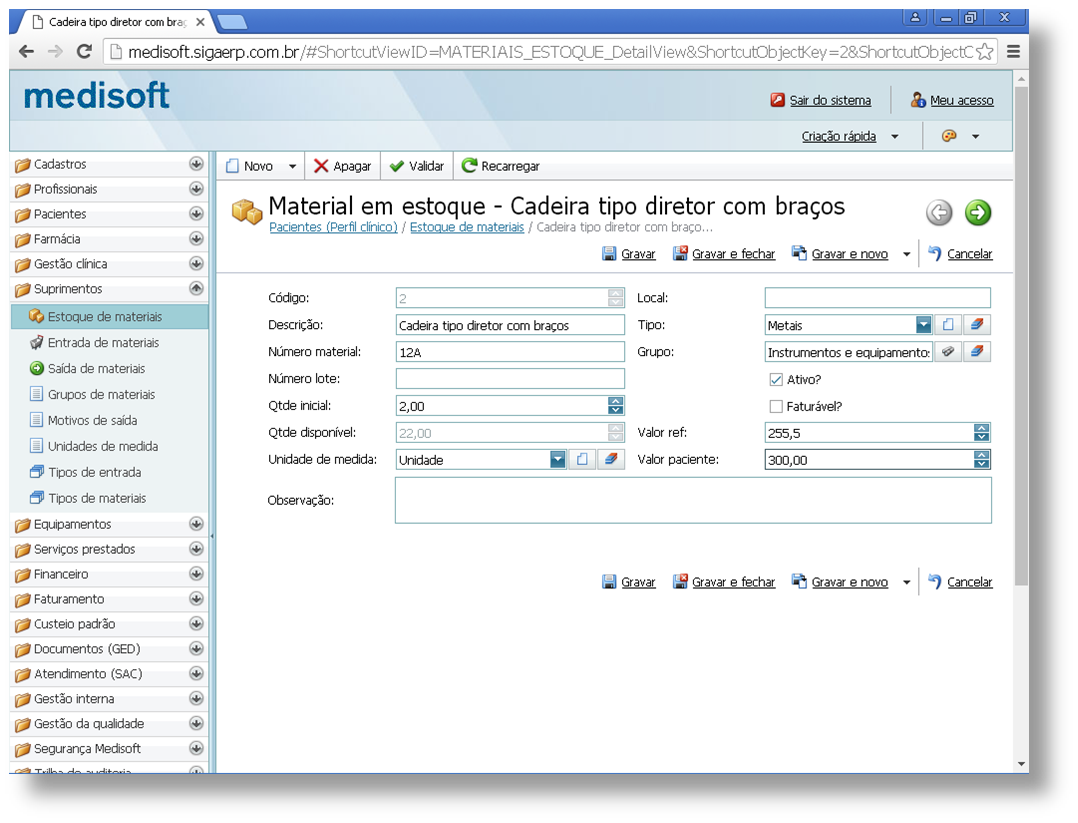Click new item icon beside Unidade de medida
The image size is (1078, 823).
point(582,459)
